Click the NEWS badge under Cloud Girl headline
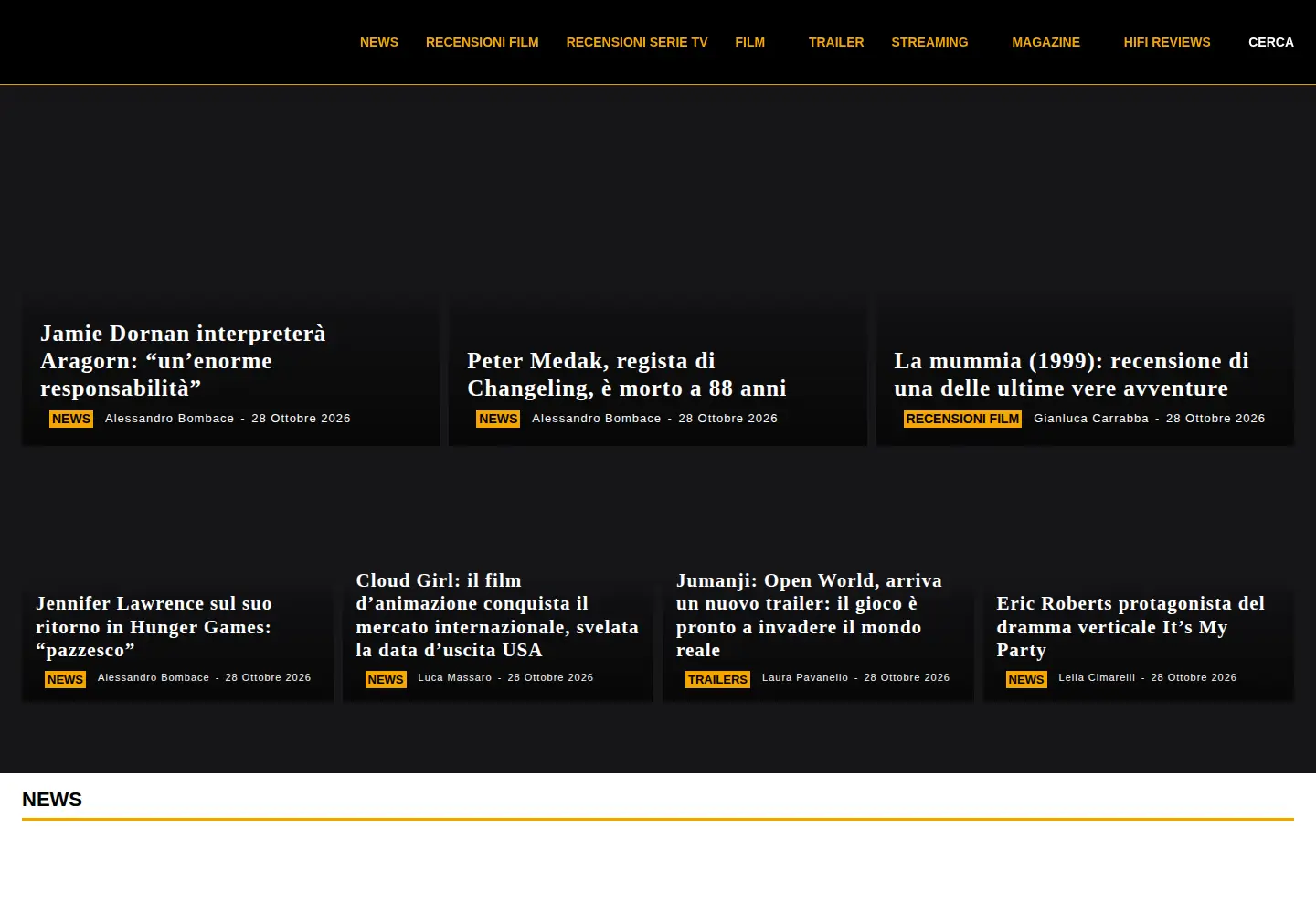 click(x=386, y=679)
